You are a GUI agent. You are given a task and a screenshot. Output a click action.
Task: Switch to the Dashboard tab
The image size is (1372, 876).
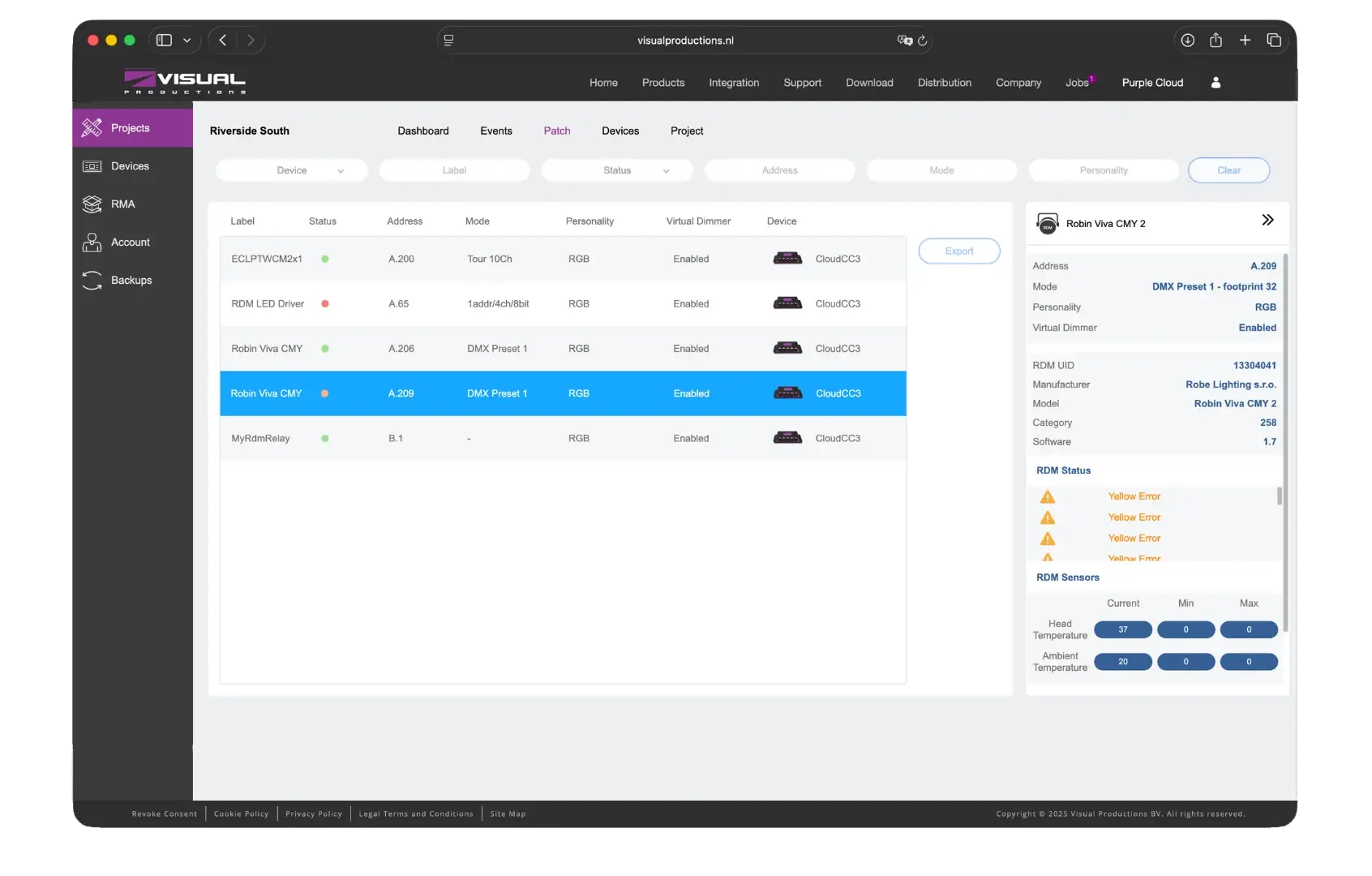point(422,131)
